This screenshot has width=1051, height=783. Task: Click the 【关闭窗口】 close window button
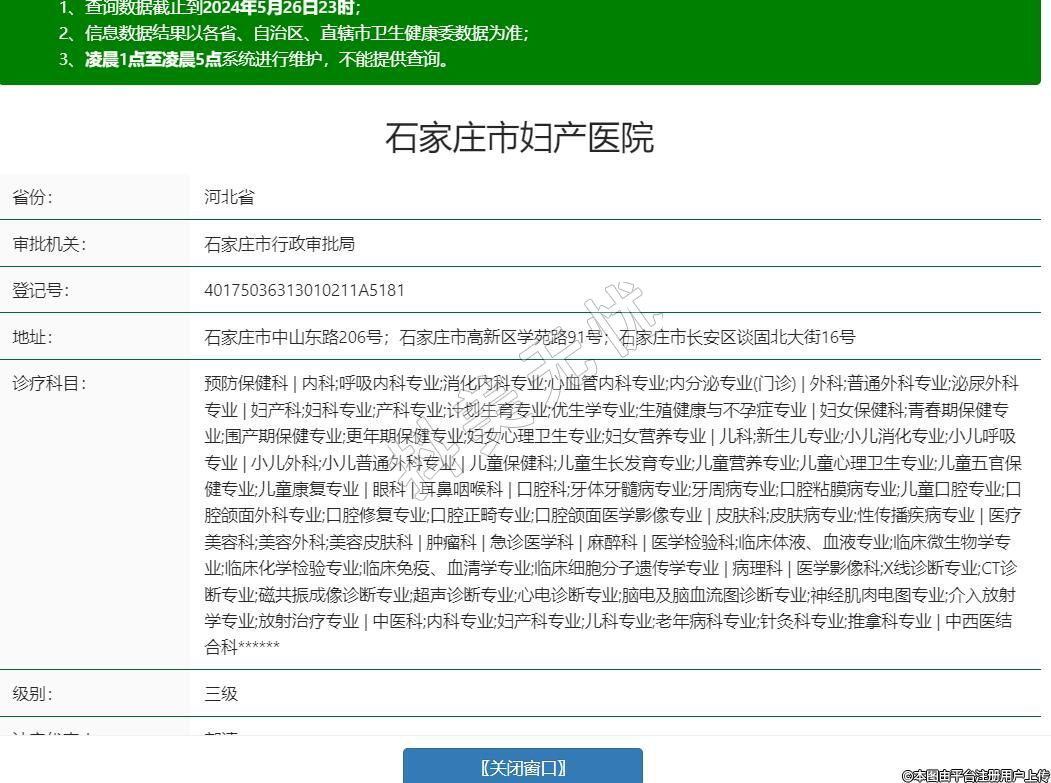(522, 767)
